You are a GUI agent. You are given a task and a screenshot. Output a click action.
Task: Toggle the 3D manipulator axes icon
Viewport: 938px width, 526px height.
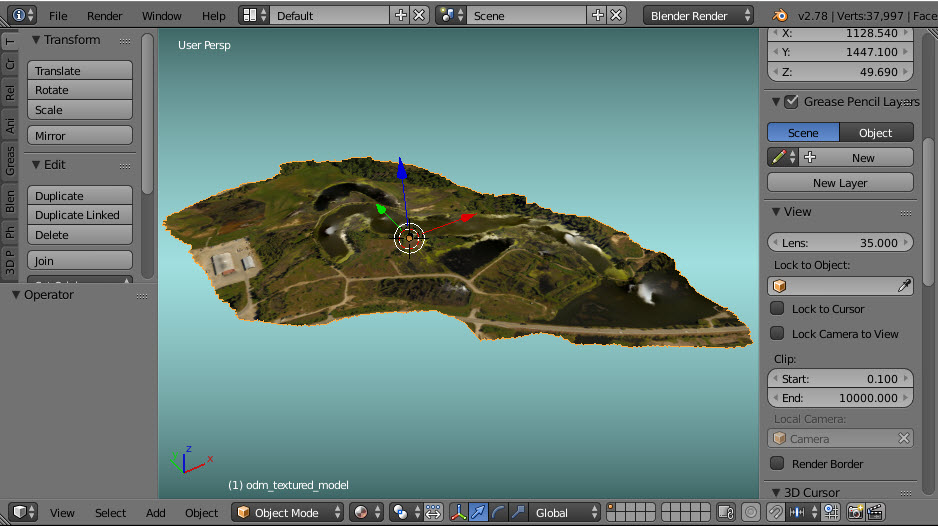pos(459,512)
